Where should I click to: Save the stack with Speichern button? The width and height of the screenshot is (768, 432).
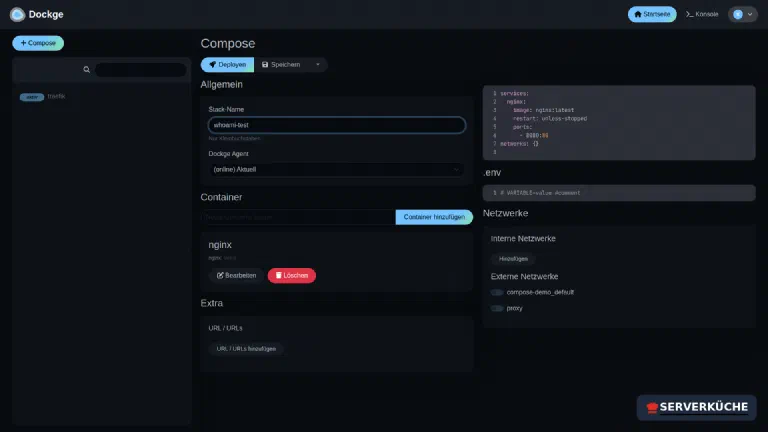(281, 65)
